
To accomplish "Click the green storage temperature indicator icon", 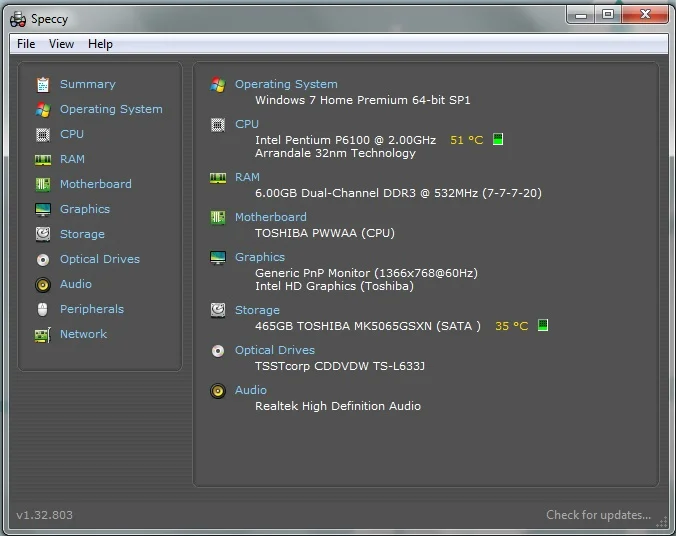I will (x=543, y=325).
